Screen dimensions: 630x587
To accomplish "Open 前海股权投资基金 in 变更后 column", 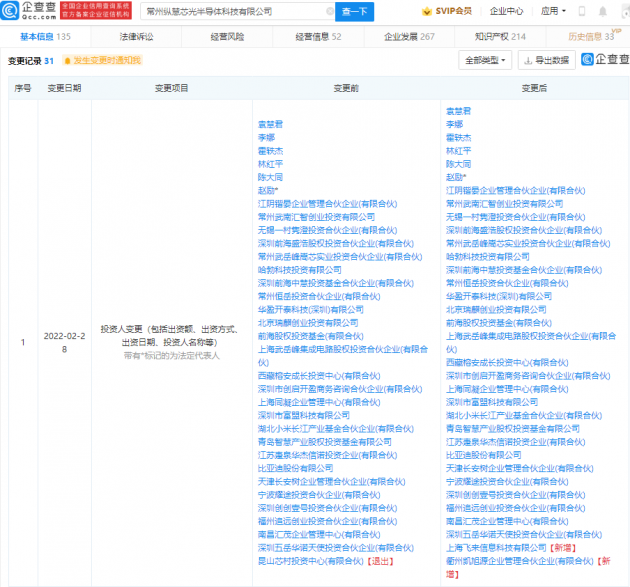I will point(499,323).
